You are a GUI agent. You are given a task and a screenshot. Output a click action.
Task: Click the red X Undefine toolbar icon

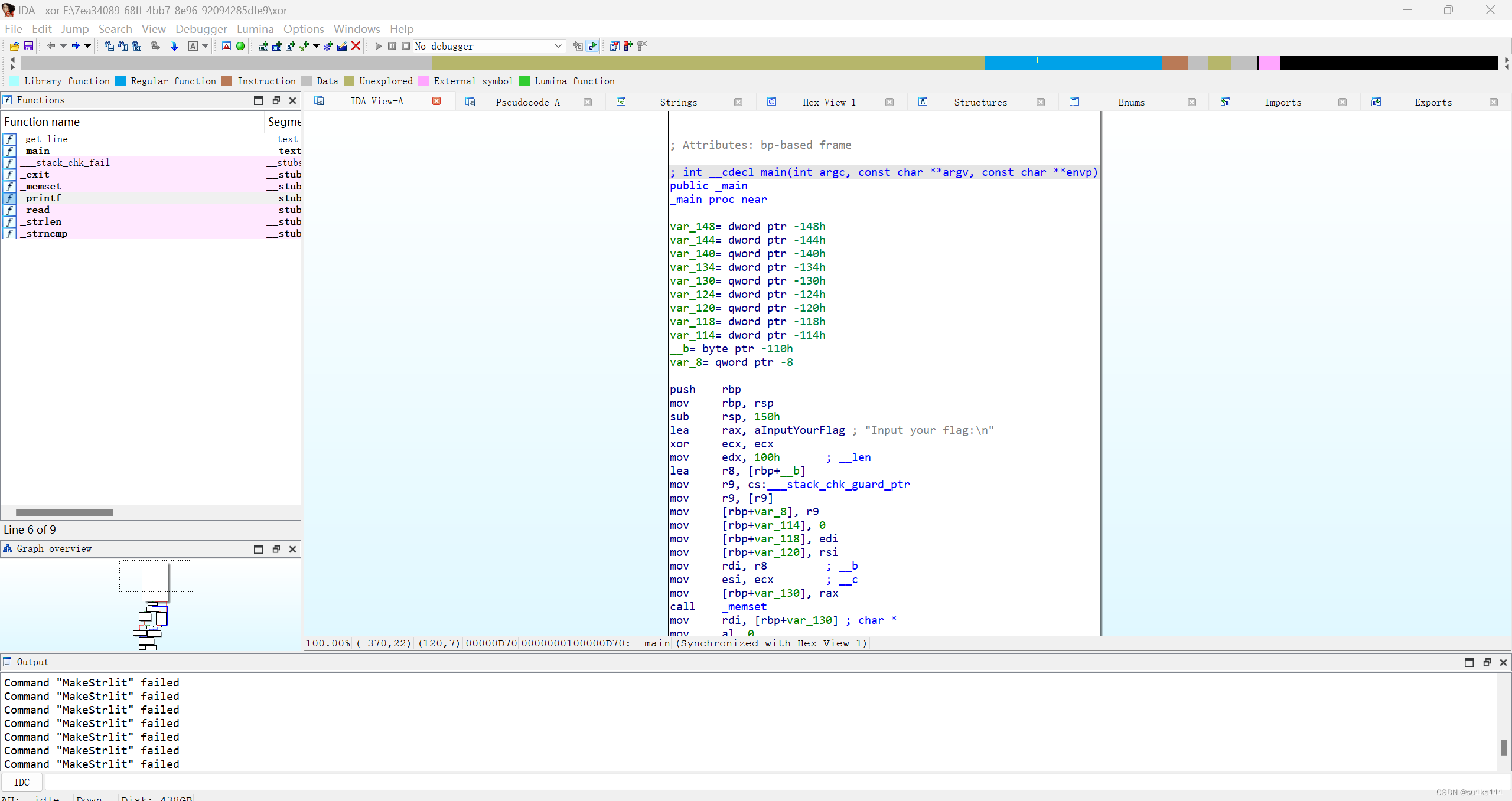point(356,46)
